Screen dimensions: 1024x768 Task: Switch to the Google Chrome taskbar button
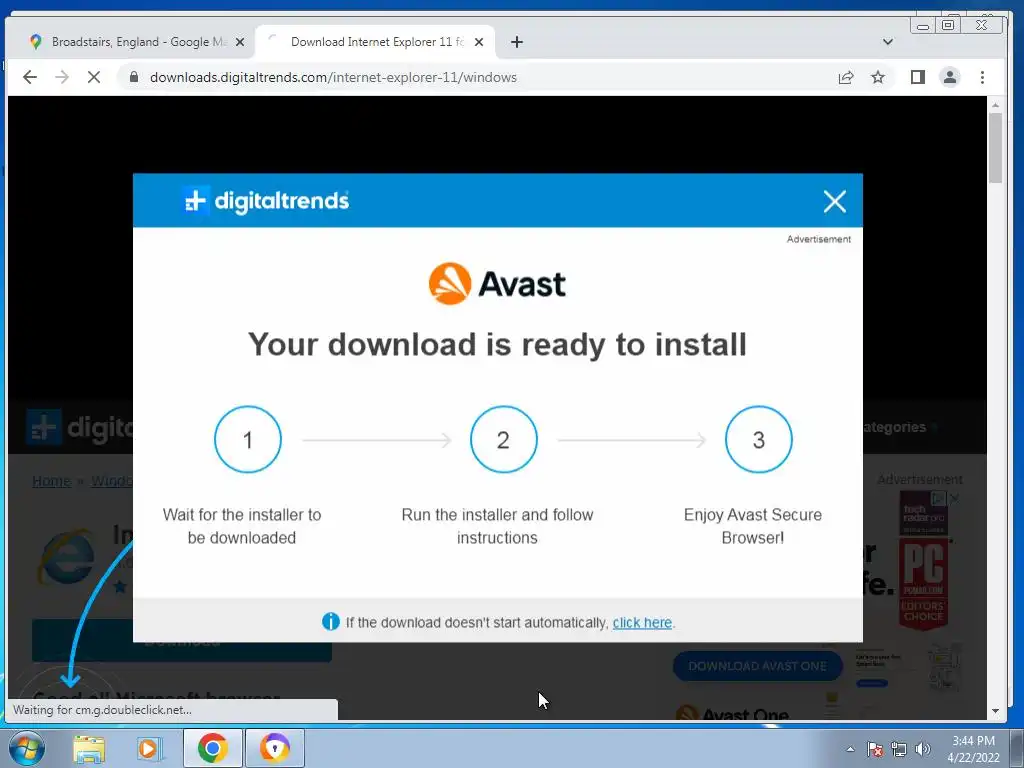[x=213, y=748]
